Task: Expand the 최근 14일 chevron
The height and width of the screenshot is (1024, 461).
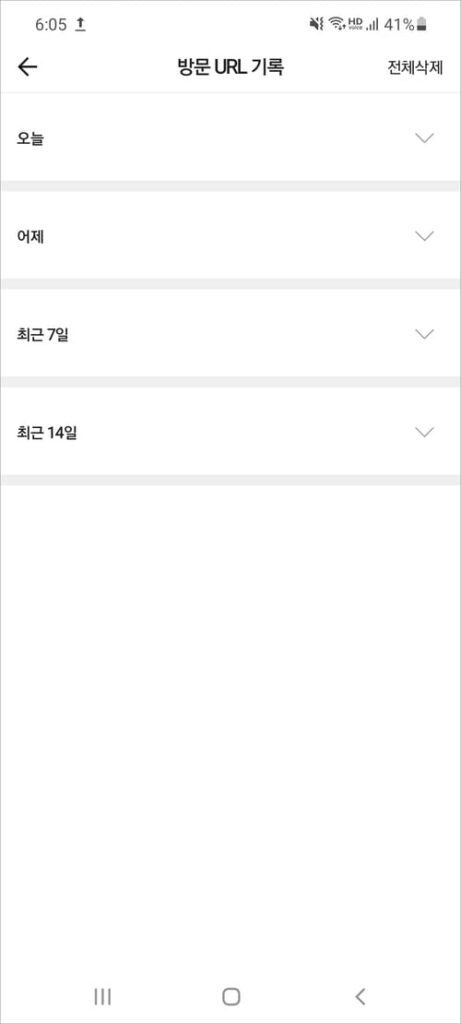Action: [x=424, y=432]
